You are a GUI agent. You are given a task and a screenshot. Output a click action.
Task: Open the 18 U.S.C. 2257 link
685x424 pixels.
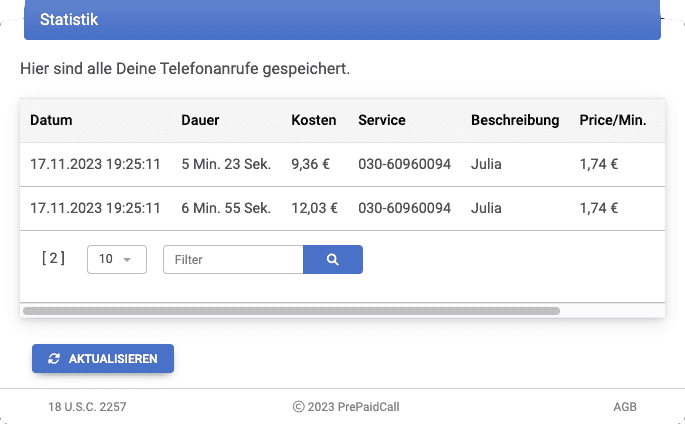[87, 407]
